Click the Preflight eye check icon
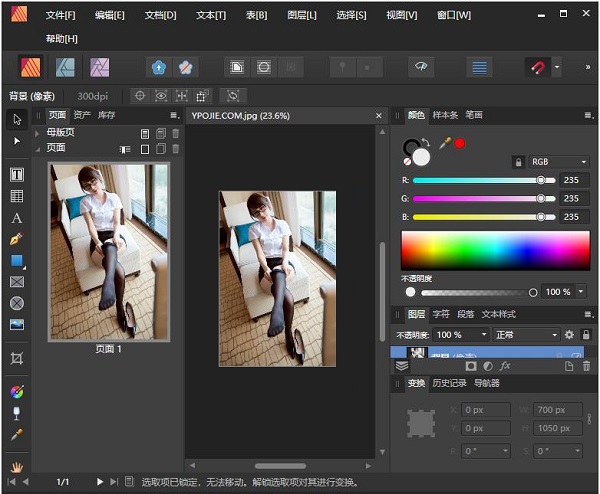This screenshot has width=600, height=494. (x=421, y=67)
